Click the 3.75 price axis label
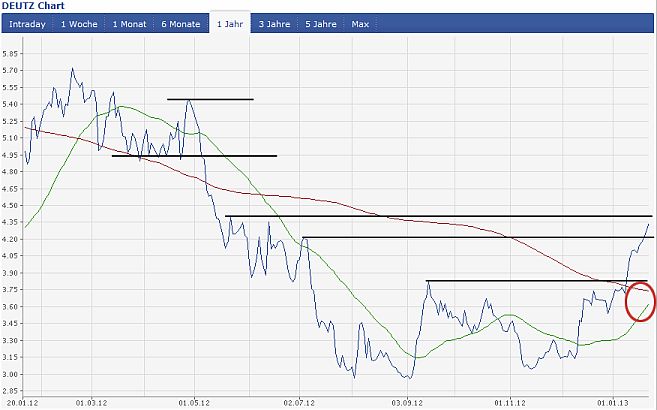 point(10,290)
